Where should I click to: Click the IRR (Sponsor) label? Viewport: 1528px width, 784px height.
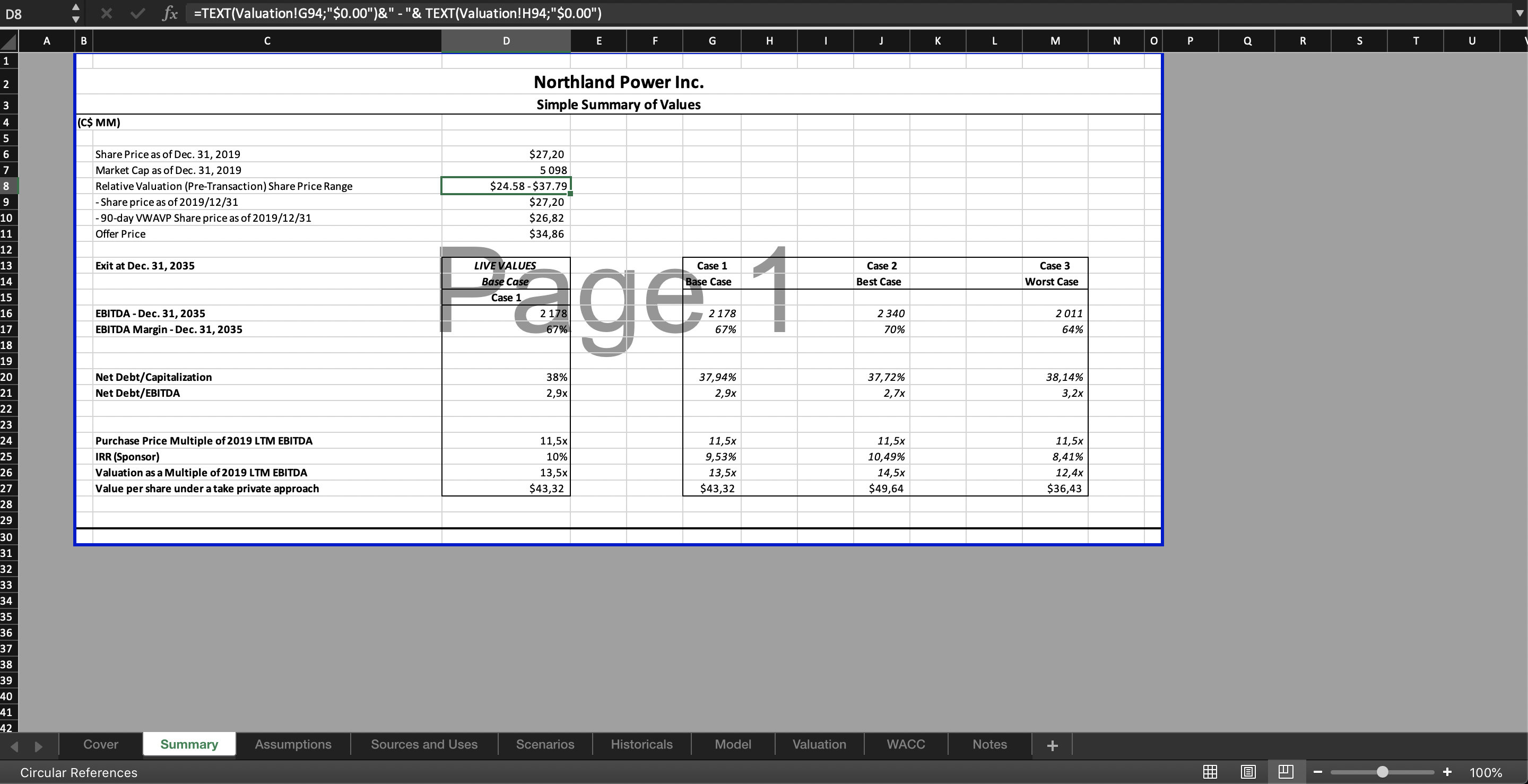coord(127,456)
